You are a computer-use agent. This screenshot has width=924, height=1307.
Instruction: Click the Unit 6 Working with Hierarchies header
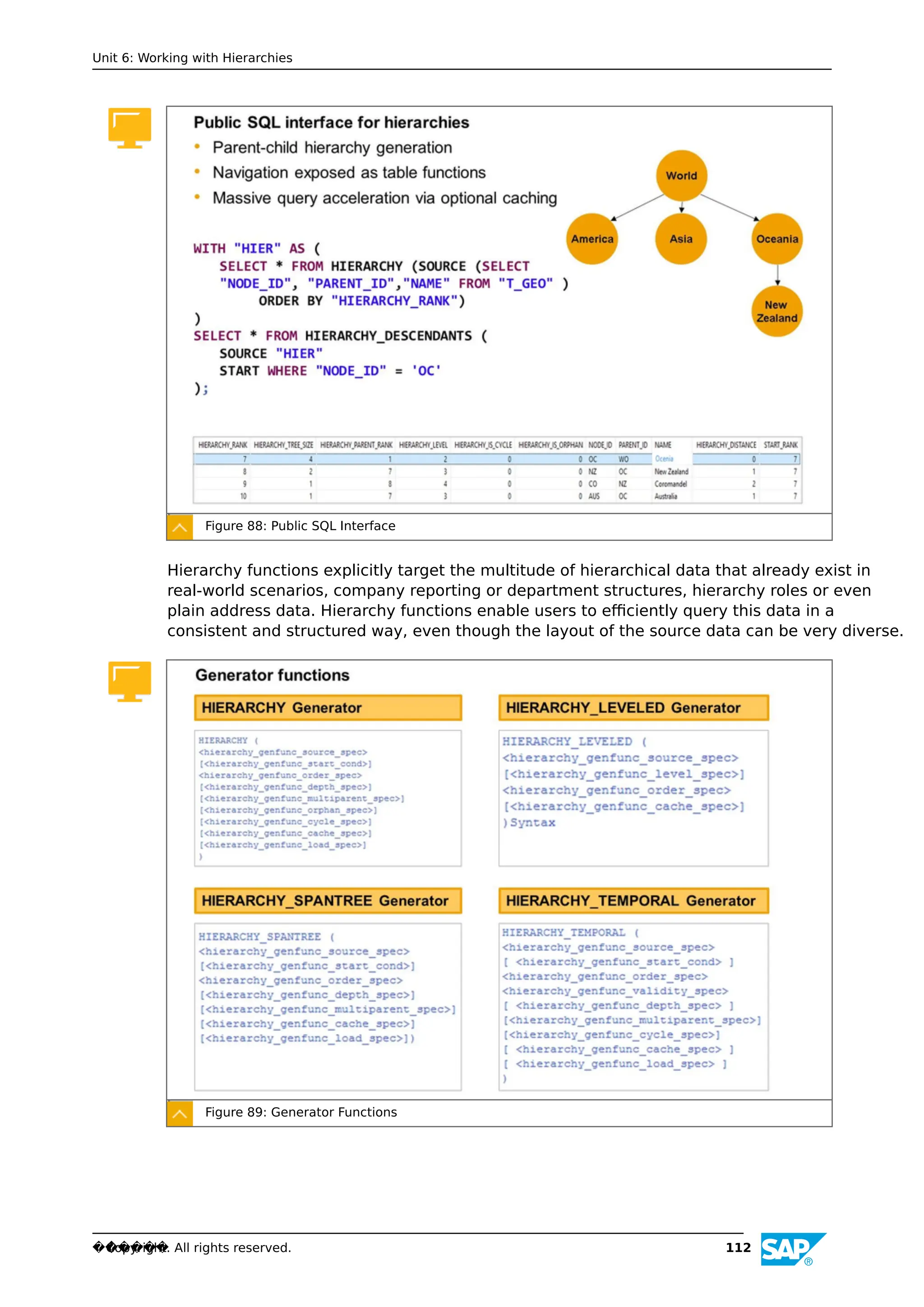click(193, 58)
